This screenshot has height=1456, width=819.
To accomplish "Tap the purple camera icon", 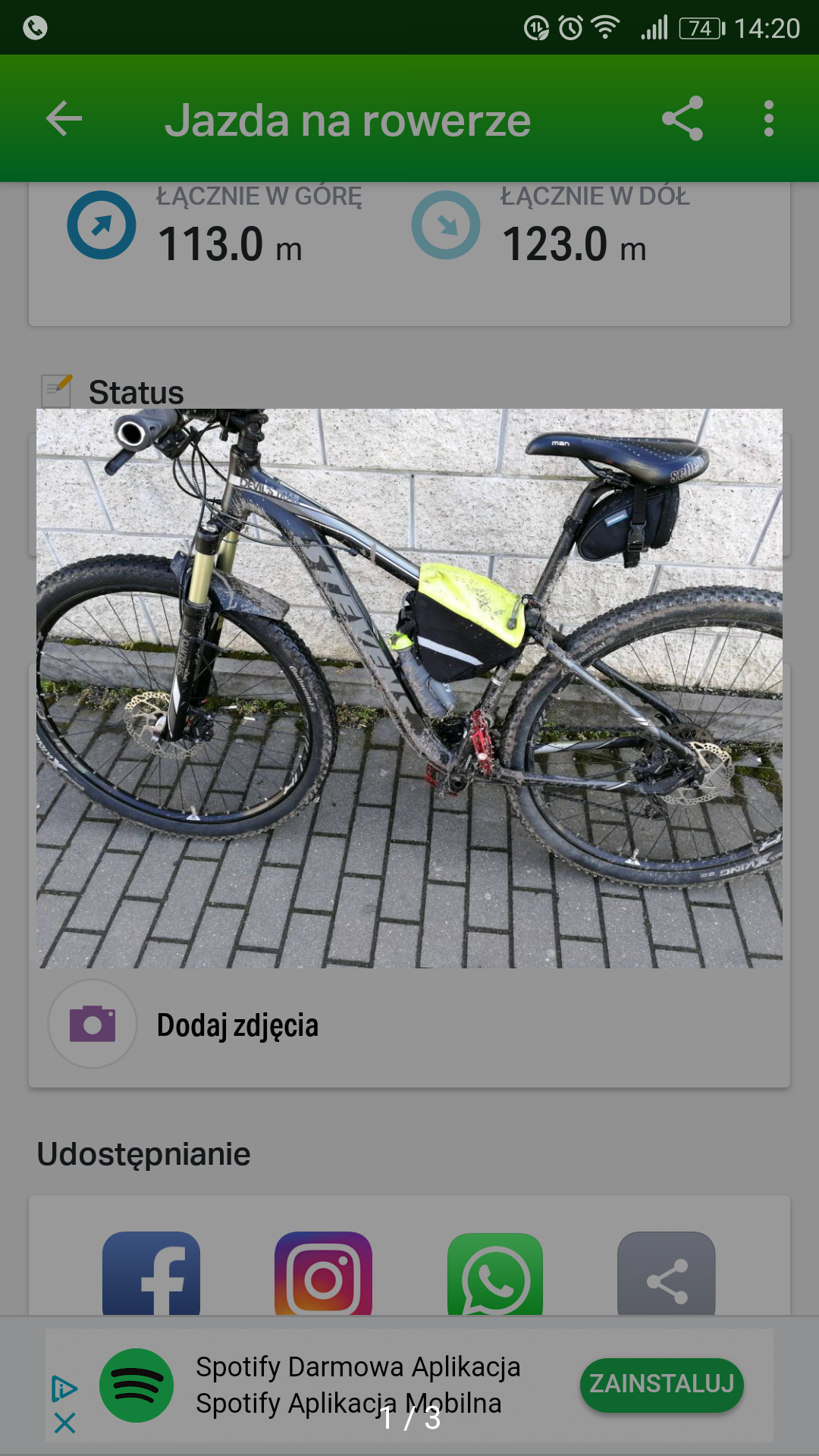I will pos(93,1024).
